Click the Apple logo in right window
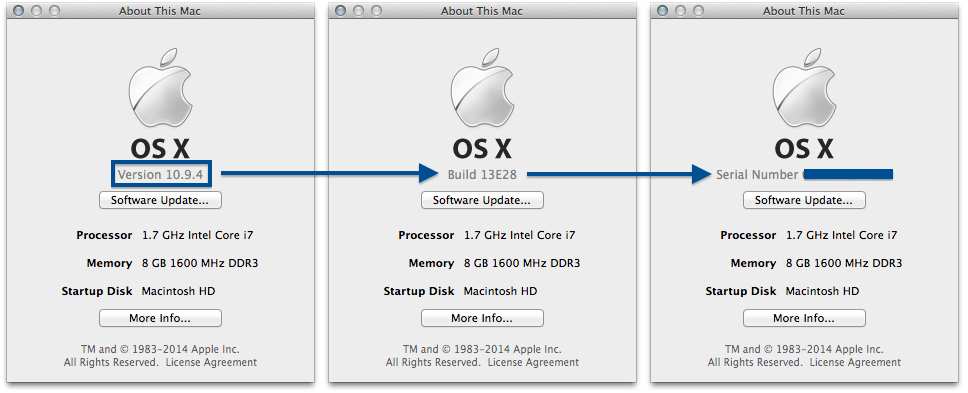Viewport: 968px width, 393px height. click(804, 89)
